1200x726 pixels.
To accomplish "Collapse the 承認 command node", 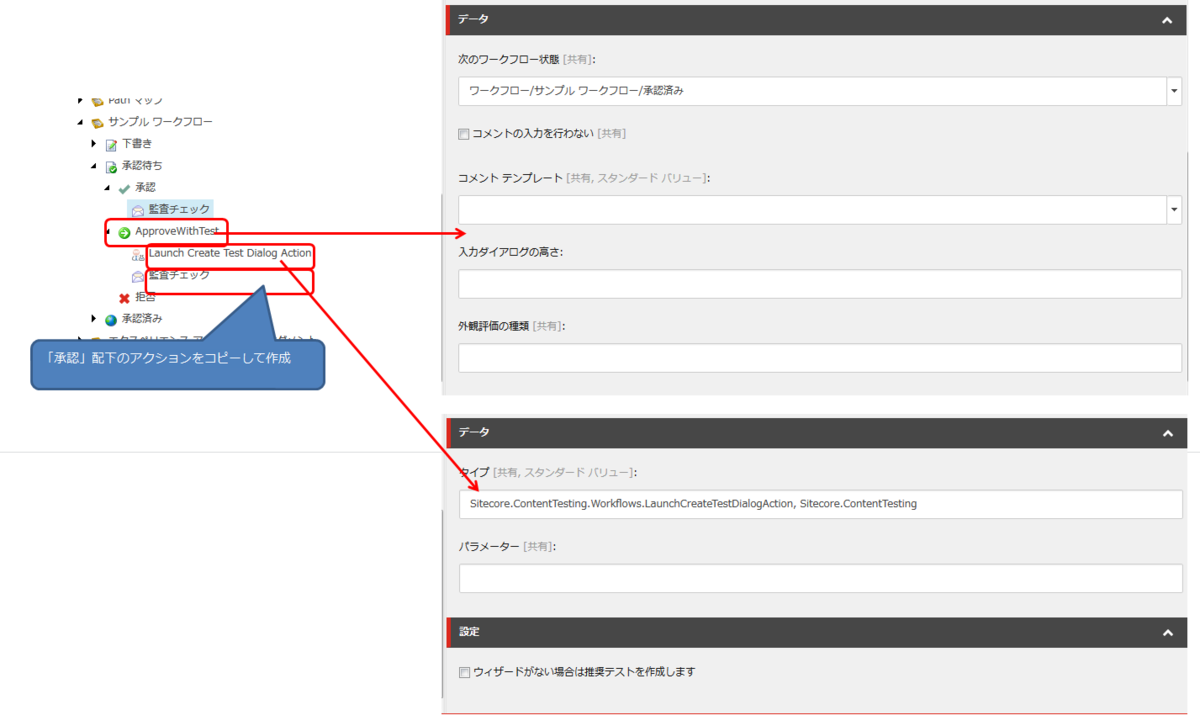I will click(107, 188).
